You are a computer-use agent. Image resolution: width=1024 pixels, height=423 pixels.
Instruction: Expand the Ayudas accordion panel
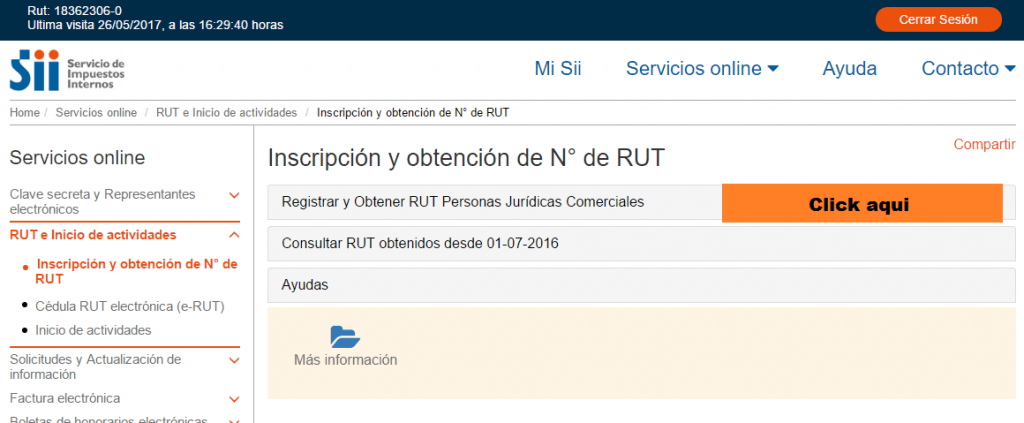click(305, 285)
